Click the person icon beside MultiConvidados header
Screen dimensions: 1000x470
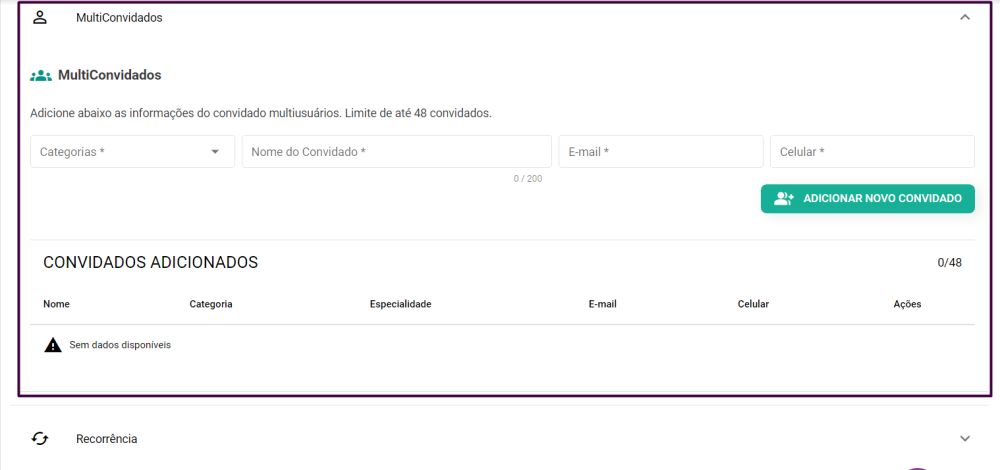click(x=40, y=18)
